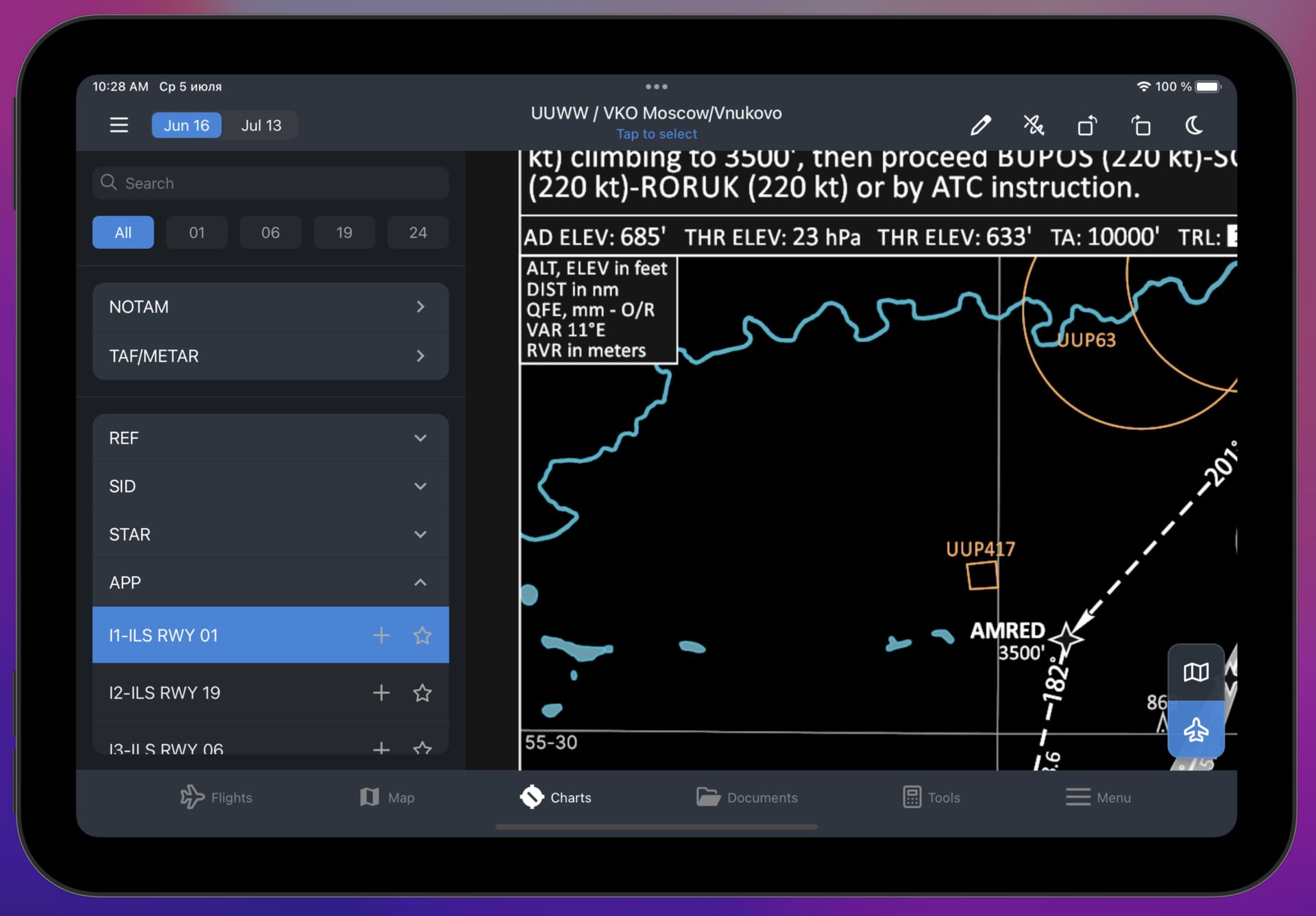Tap the aircraft center button
This screenshot has height=916, width=1316.
pyautogui.click(x=1196, y=730)
